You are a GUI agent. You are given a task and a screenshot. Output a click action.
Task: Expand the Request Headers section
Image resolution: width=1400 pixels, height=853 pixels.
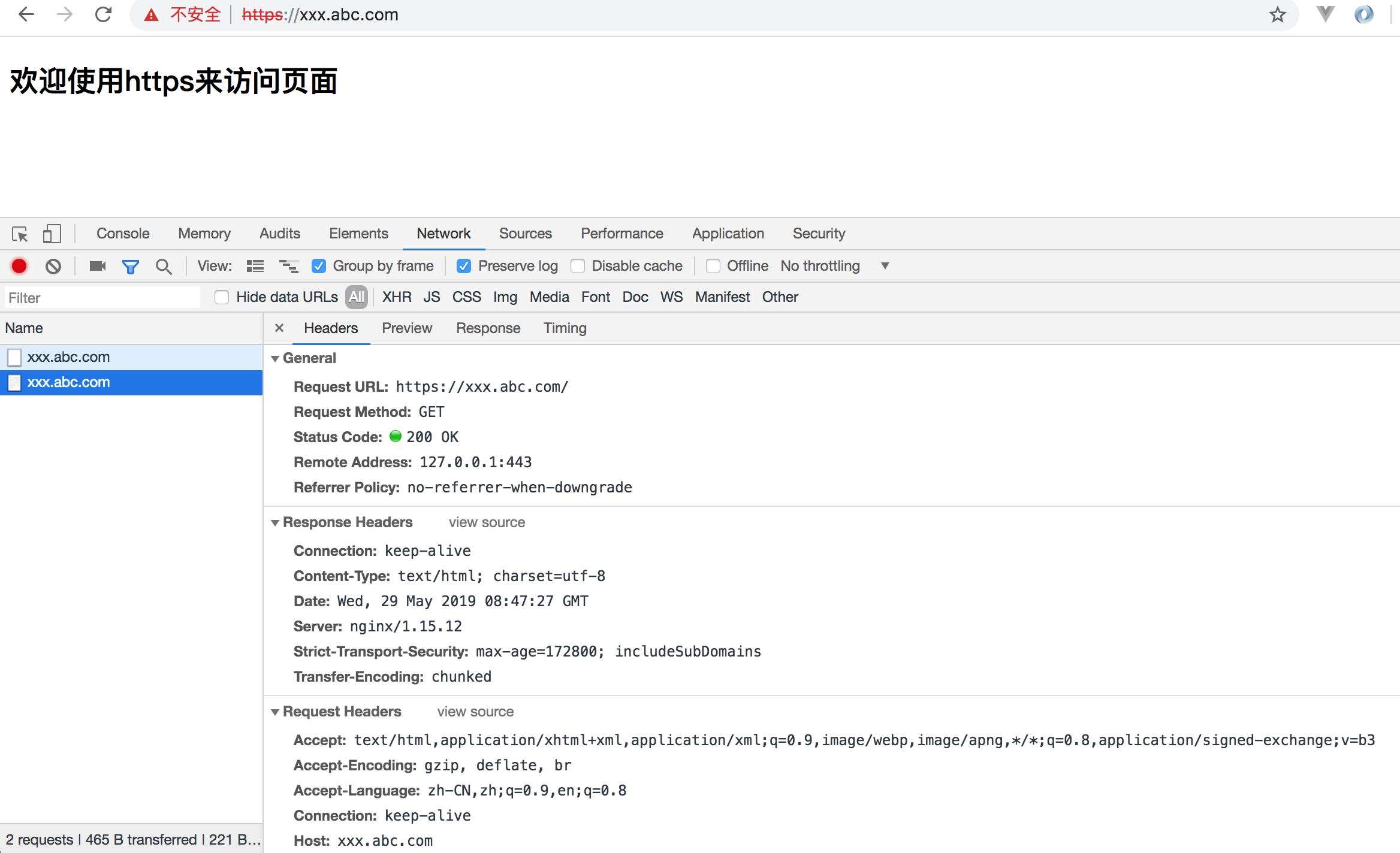point(277,712)
